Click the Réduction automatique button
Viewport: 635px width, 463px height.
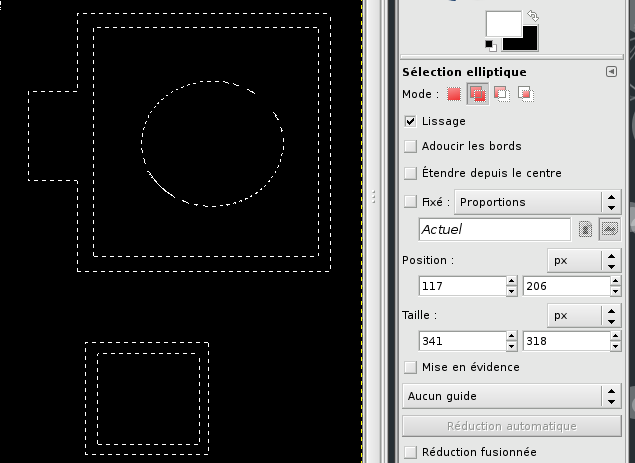(x=511, y=426)
